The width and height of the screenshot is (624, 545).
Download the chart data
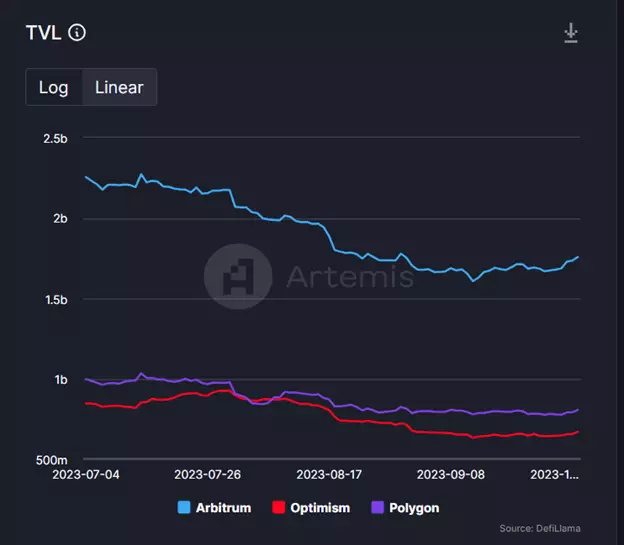pos(571,33)
